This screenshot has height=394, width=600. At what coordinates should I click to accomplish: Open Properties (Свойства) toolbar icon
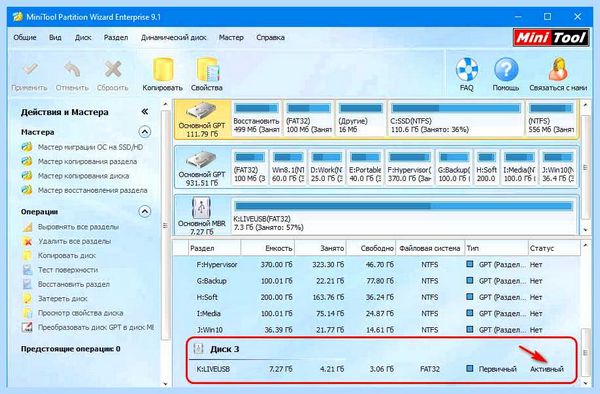207,70
